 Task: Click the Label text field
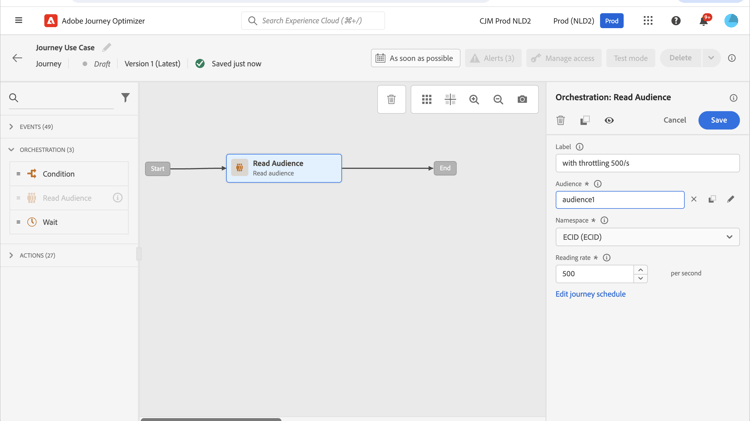(x=647, y=163)
